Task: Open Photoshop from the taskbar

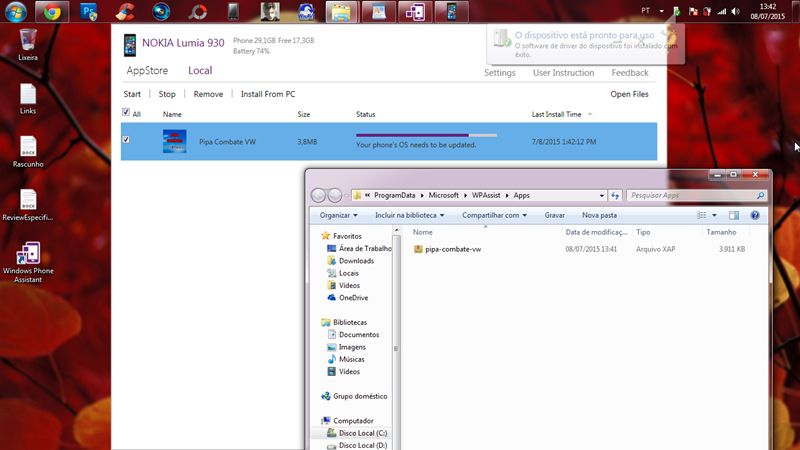Action: point(88,12)
